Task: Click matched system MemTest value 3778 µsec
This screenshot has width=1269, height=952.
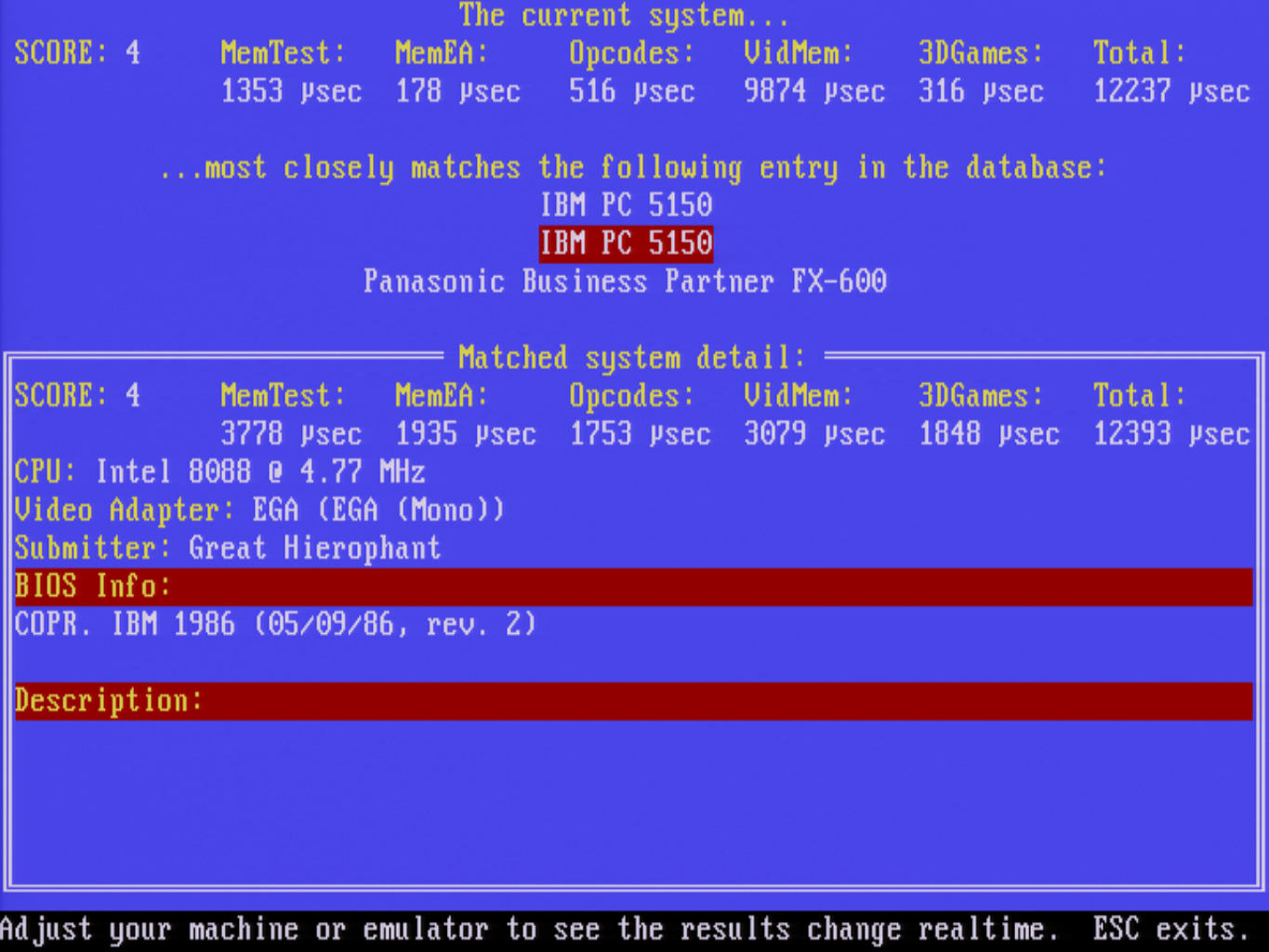Action: pyautogui.click(x=291, y=434)
